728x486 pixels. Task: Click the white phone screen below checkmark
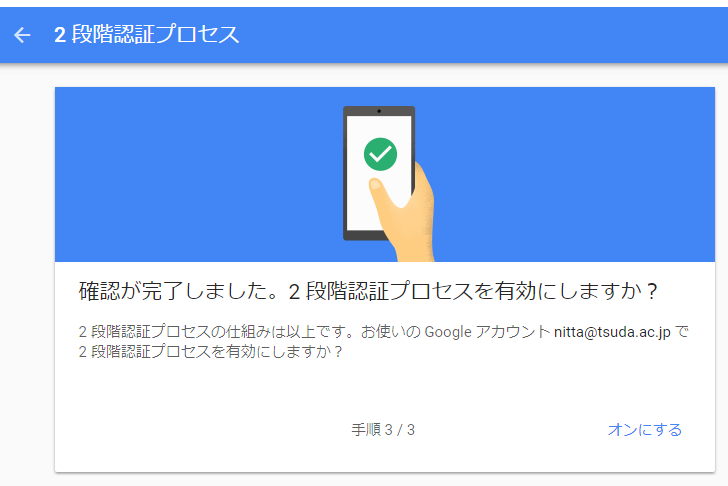point(364,209)
